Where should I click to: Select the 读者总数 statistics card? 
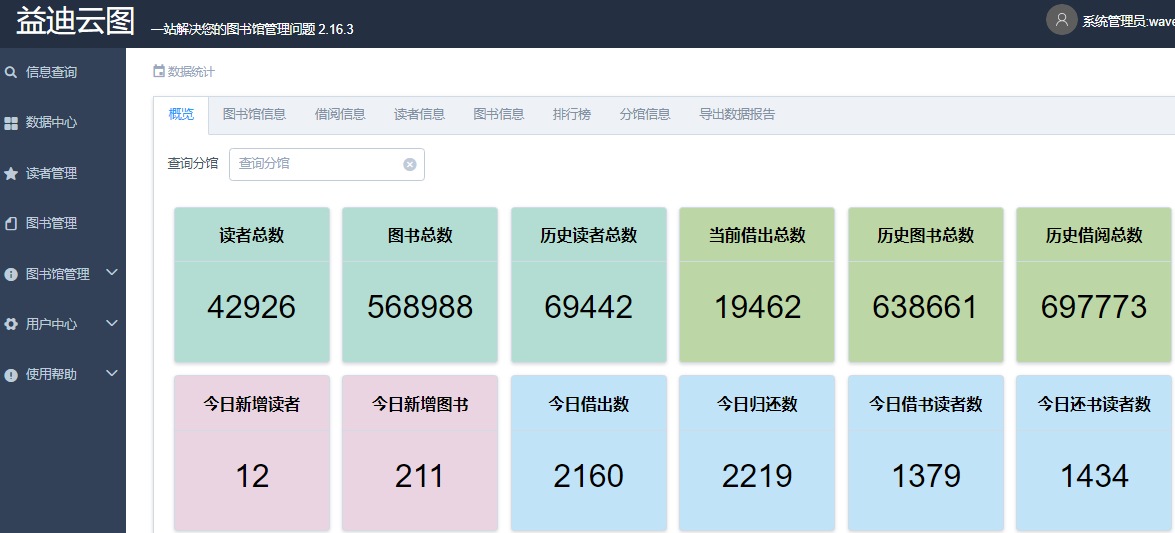tap(252, 285)
